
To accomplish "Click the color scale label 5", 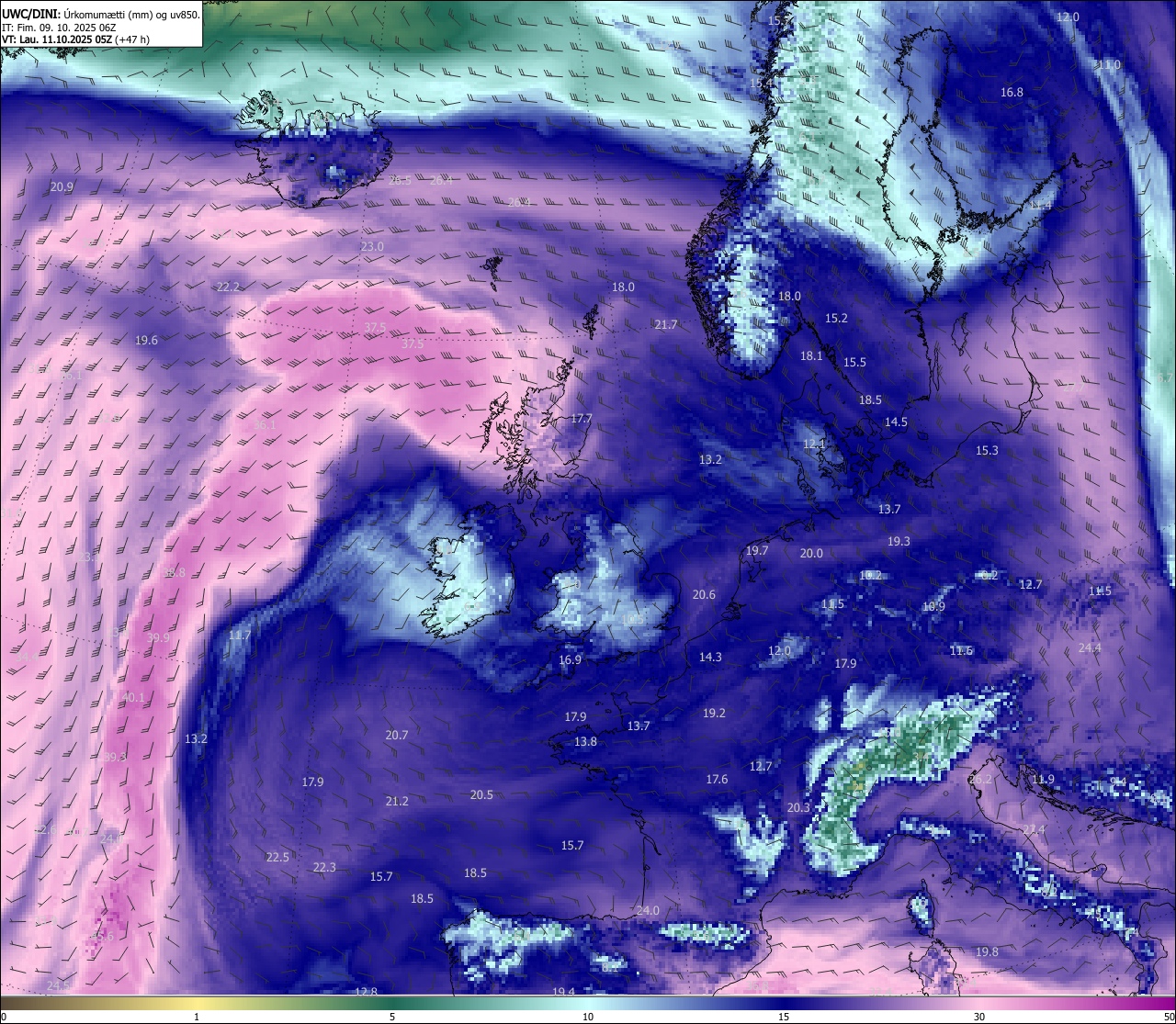I will 392,1017.
